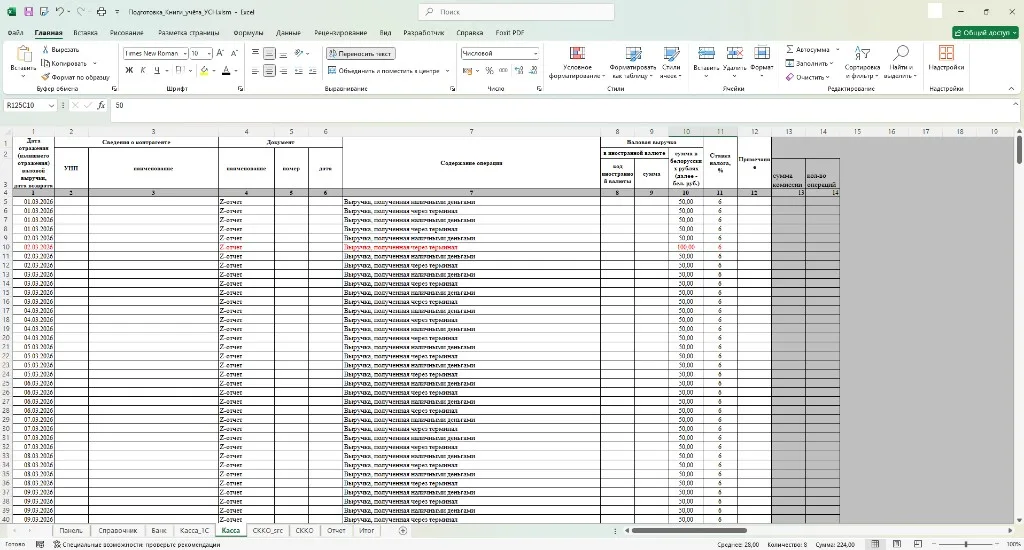Click Merge and Center (Объединить и поместить в центре)

click(383, 71)
